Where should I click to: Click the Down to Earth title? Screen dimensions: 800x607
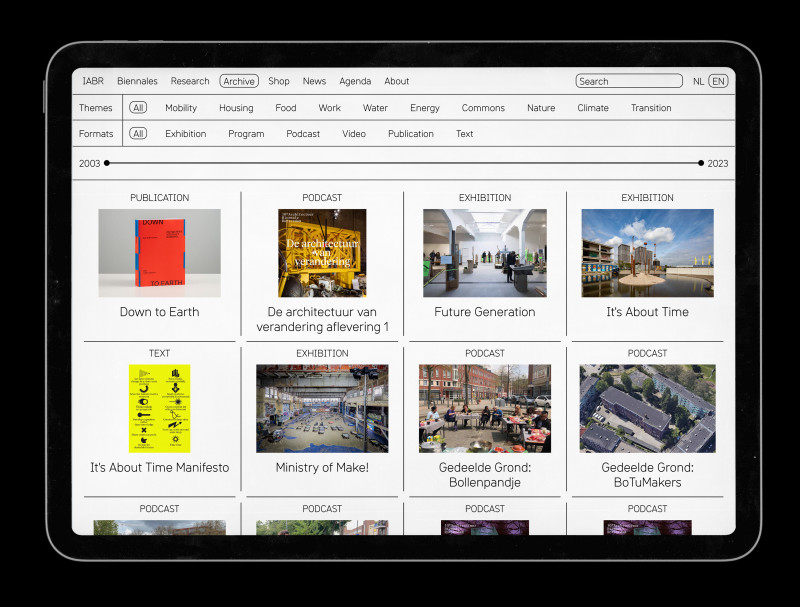tap(160, 312)
